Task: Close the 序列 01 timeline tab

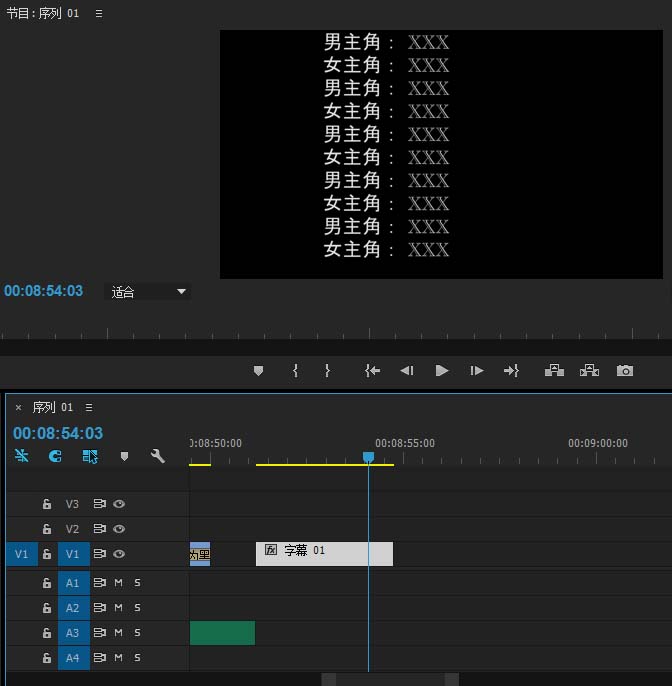Action: 18,407
